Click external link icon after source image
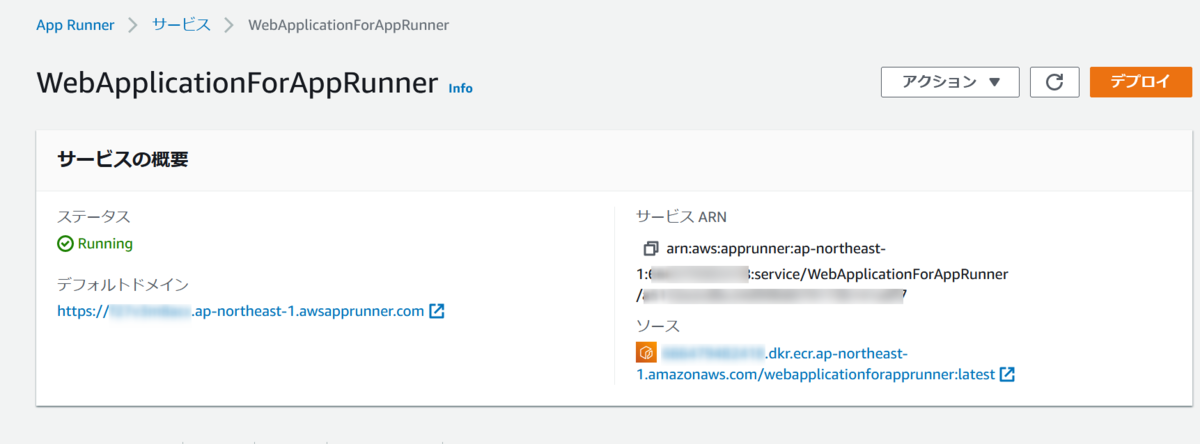Viewport: 1200px width, 444px height. 1007,375
